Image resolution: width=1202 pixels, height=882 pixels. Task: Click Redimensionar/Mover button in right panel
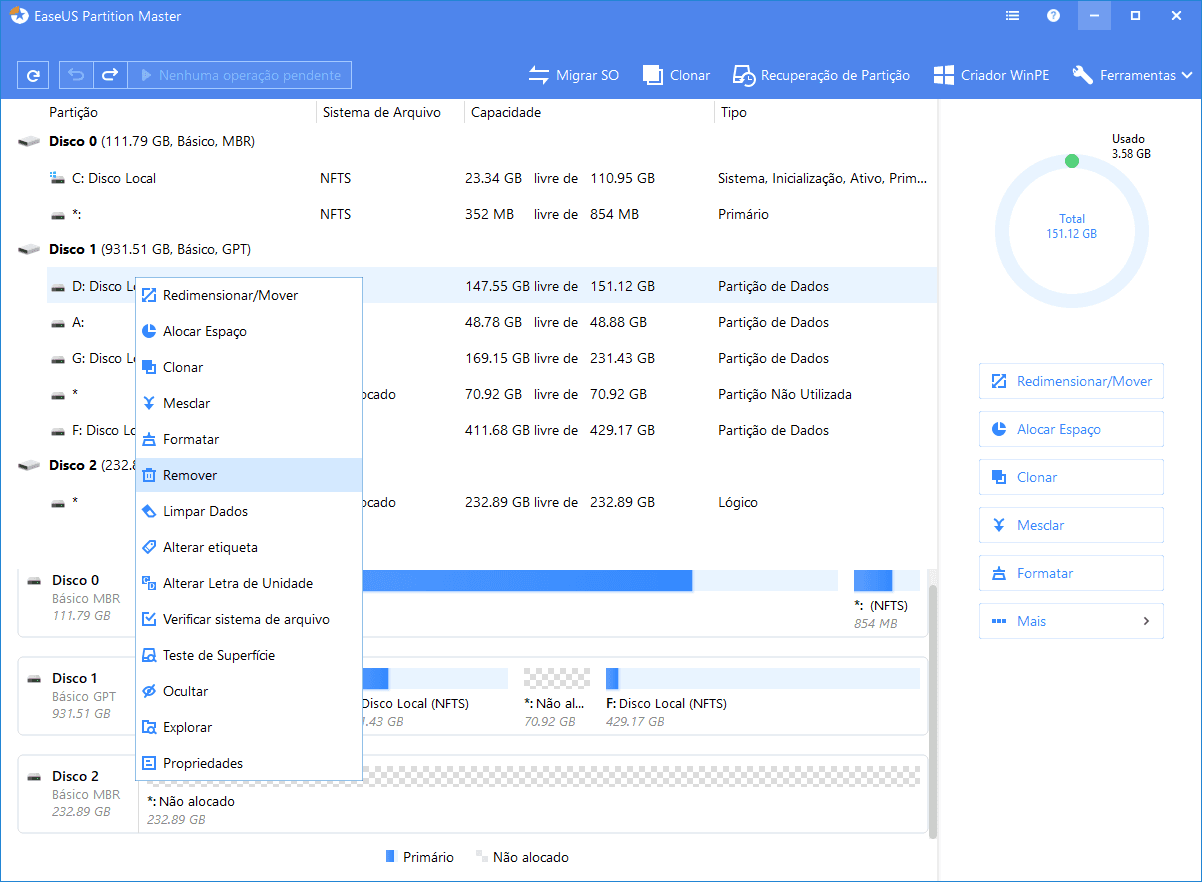1071,381
